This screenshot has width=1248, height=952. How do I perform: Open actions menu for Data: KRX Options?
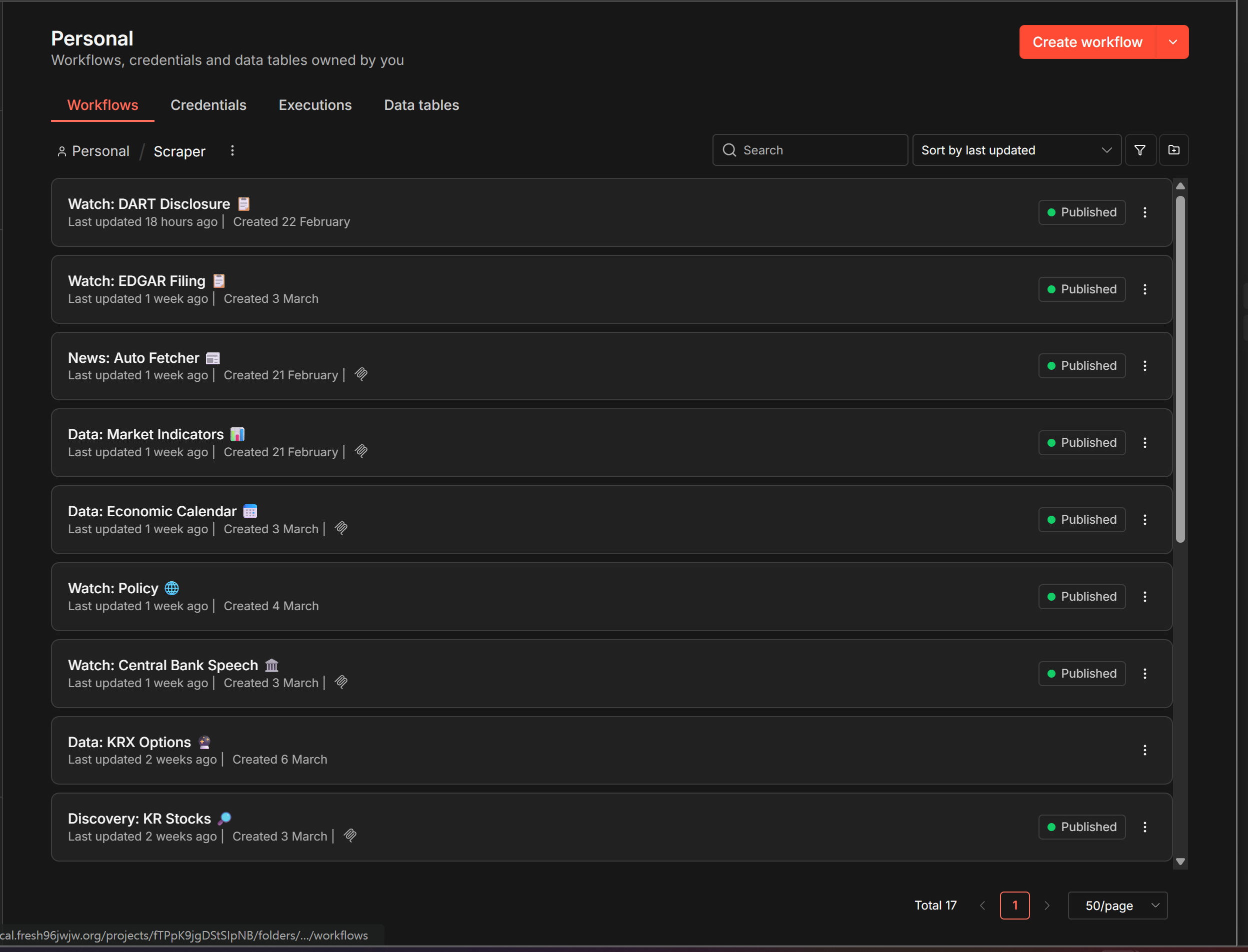tap(1145, 750)
